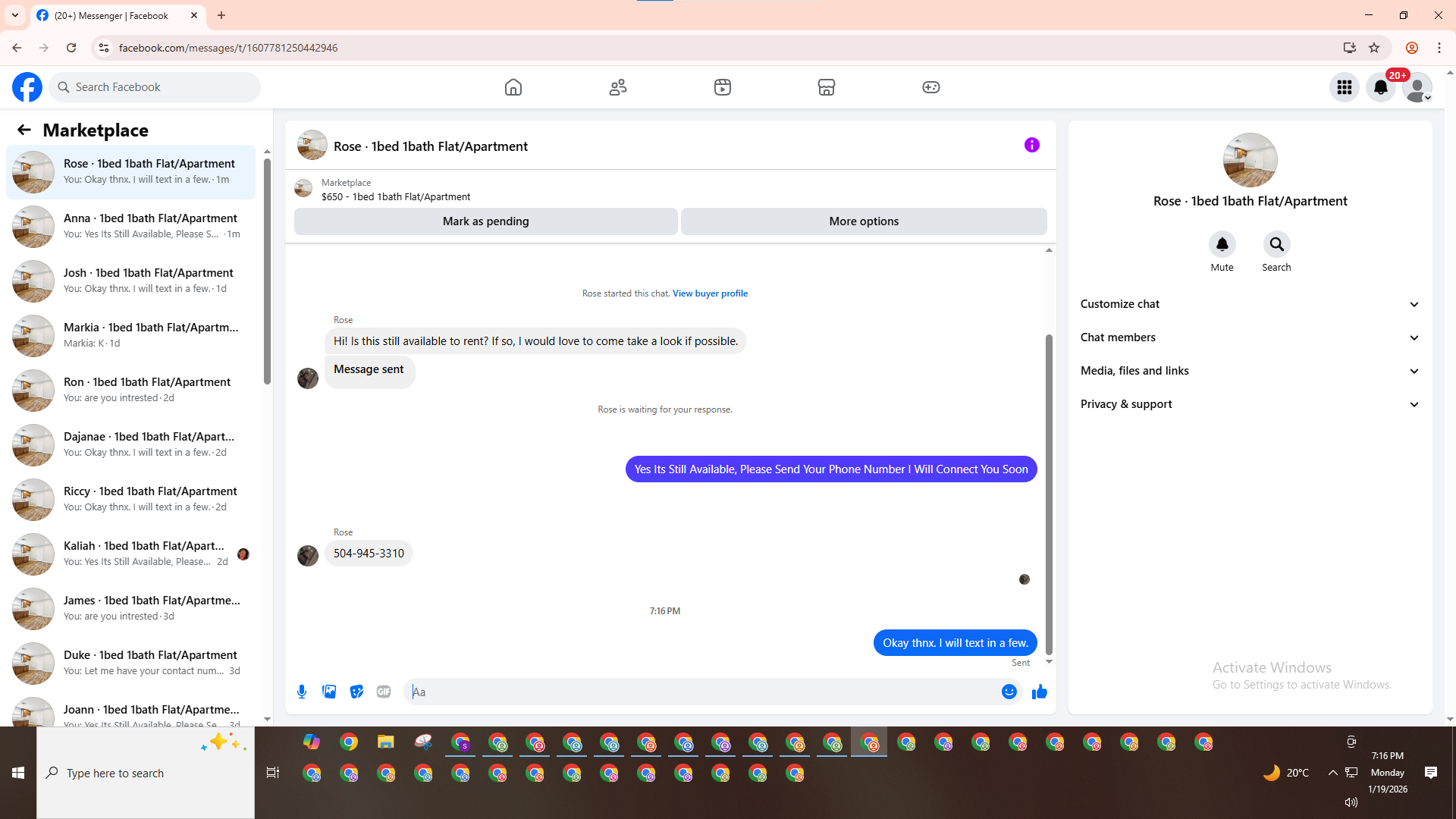Open the Marketplace tab in top navigation
The height and width of the screenshot is (819, 1456).
coord(826,87)
